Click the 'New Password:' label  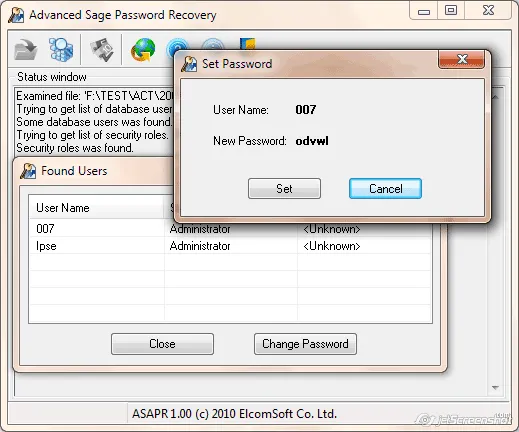pos(250,141)
